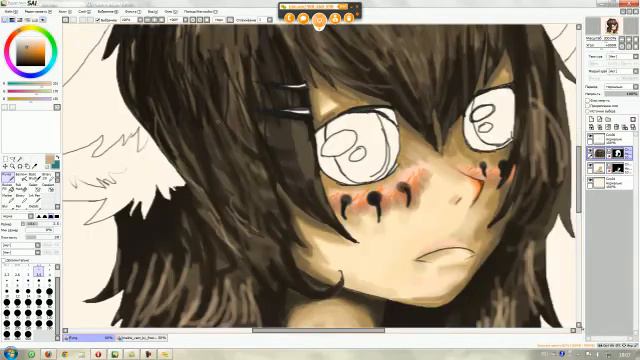Image resolution: width=640 pixels, height=360 pixels.
Task: Open Windows Start menu
Action: click(10, 353)
